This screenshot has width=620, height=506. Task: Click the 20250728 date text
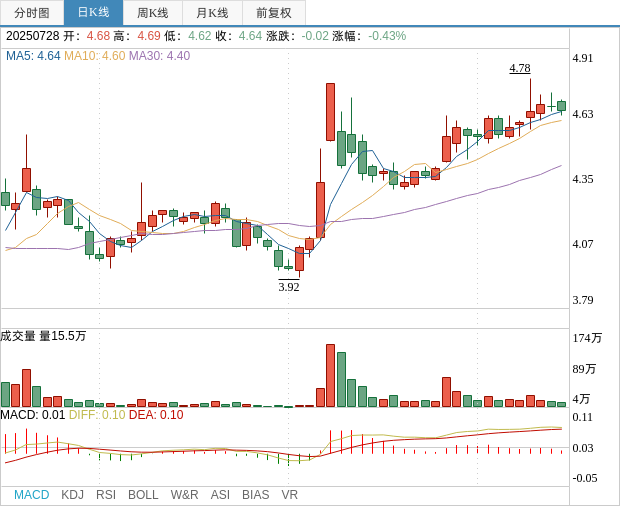pyautogui.click(x=32, y=36)
